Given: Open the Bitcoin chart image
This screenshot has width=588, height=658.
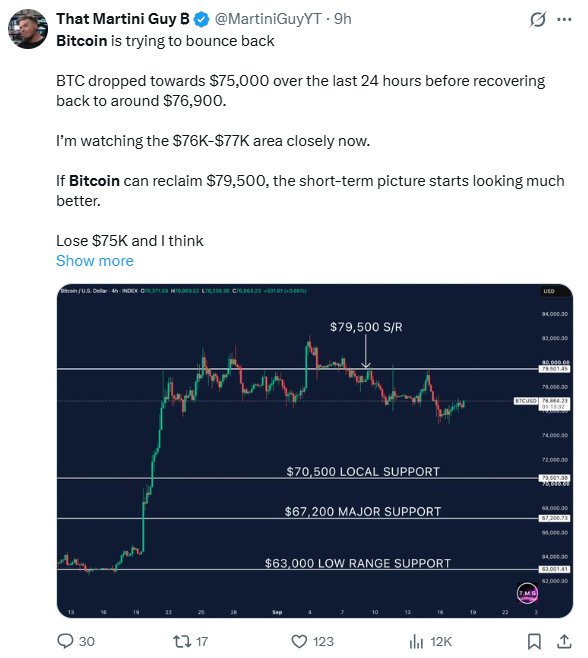Looking at the screenshot, I should tap(315, 451).
